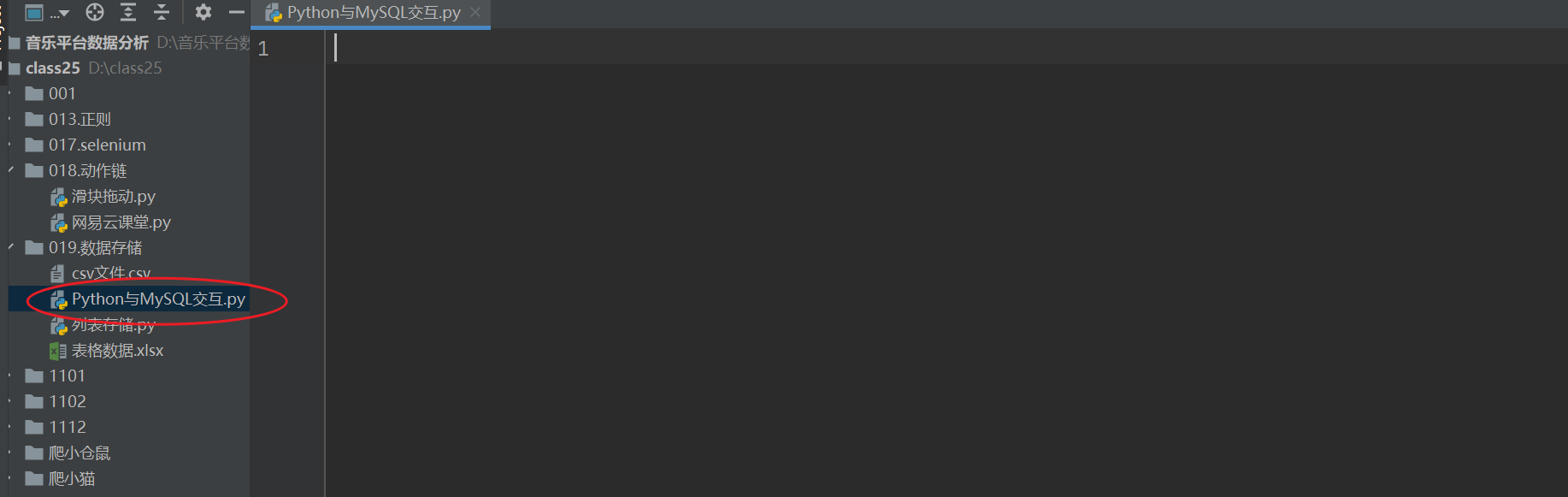Select Python与MySQL交互.py in project tree
Screen dimensions: 1568x497
158,299
